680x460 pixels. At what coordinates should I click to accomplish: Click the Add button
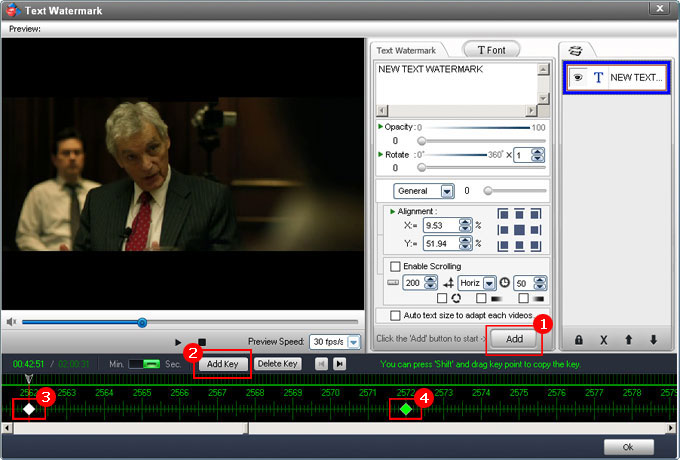514,339
